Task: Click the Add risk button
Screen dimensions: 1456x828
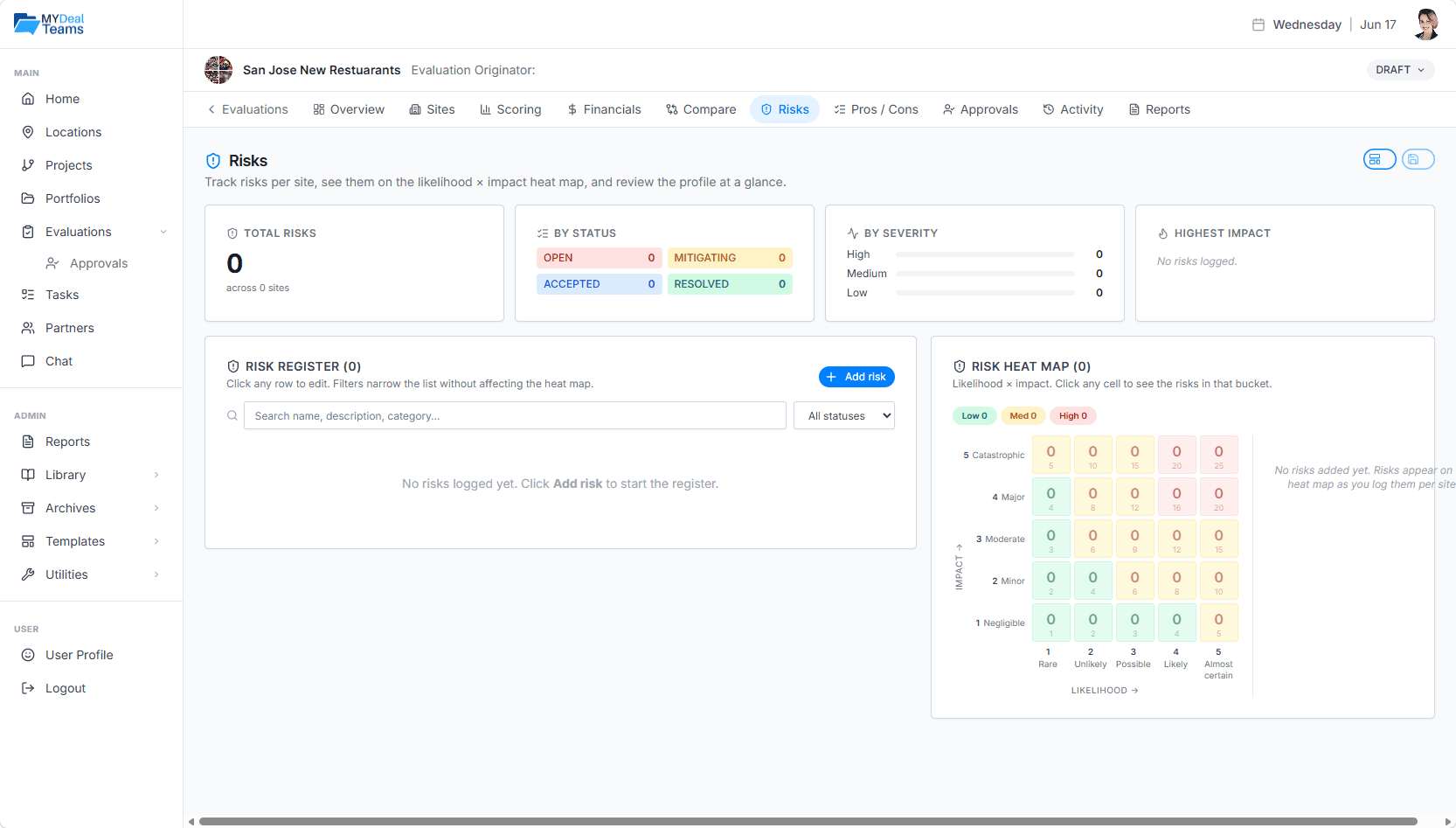Action: [x=856, y=377]
